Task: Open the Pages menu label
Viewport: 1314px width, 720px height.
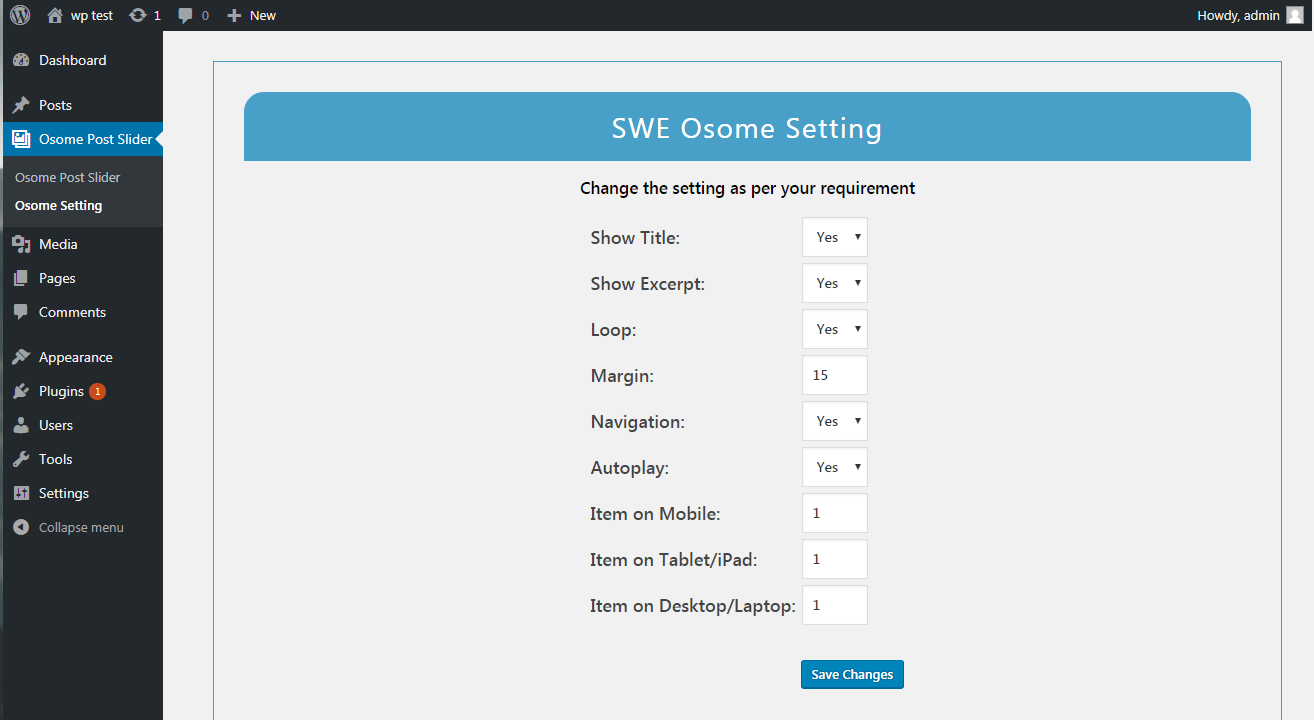Action: pos(57,278)
